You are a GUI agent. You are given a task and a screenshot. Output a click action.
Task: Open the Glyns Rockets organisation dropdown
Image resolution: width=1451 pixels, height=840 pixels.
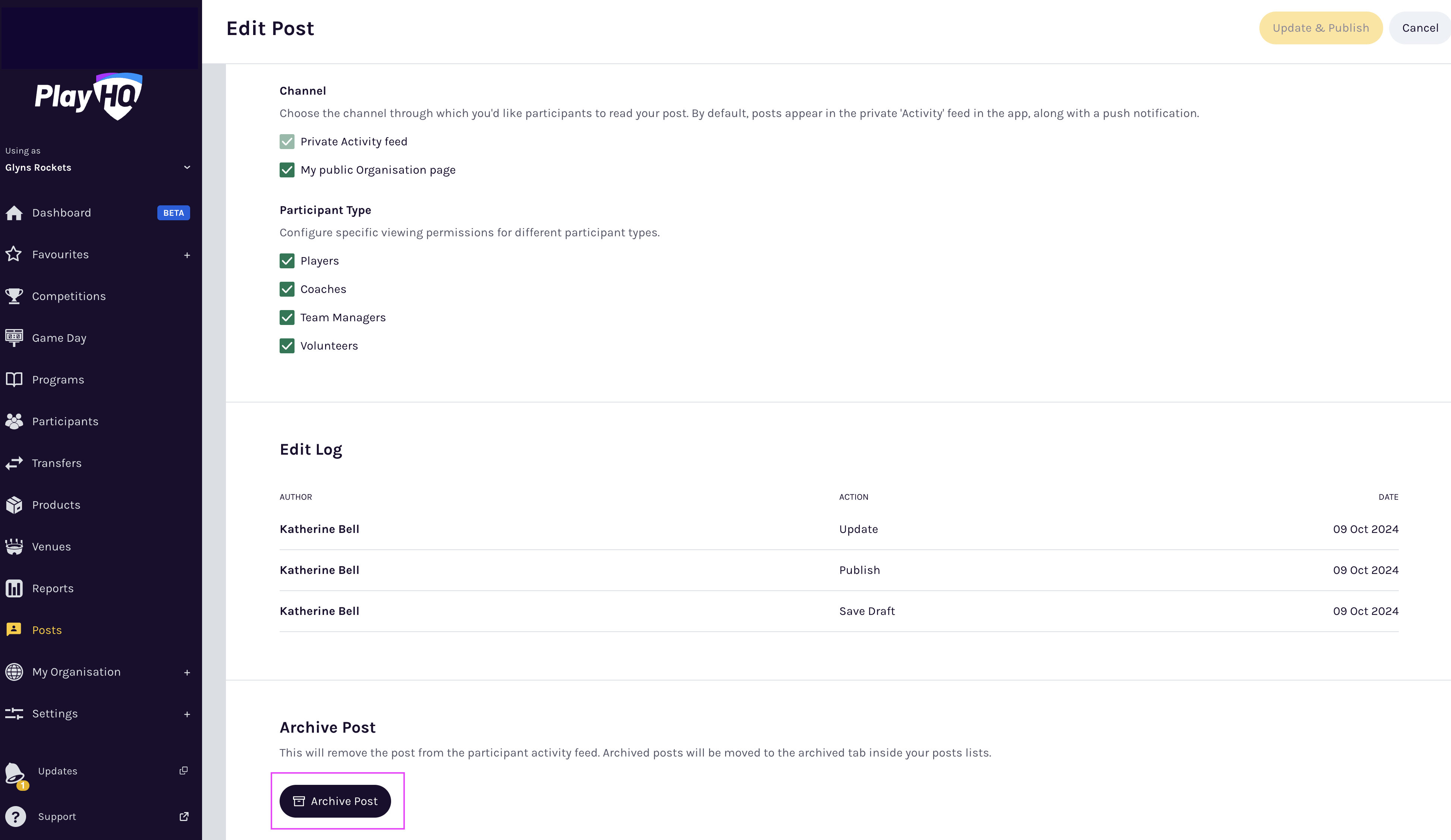coord(186,168)
